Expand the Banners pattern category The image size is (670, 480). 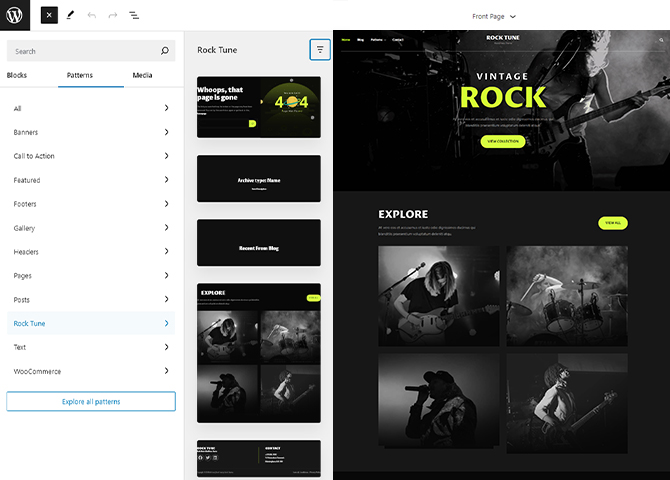click(x=90, y=132)
